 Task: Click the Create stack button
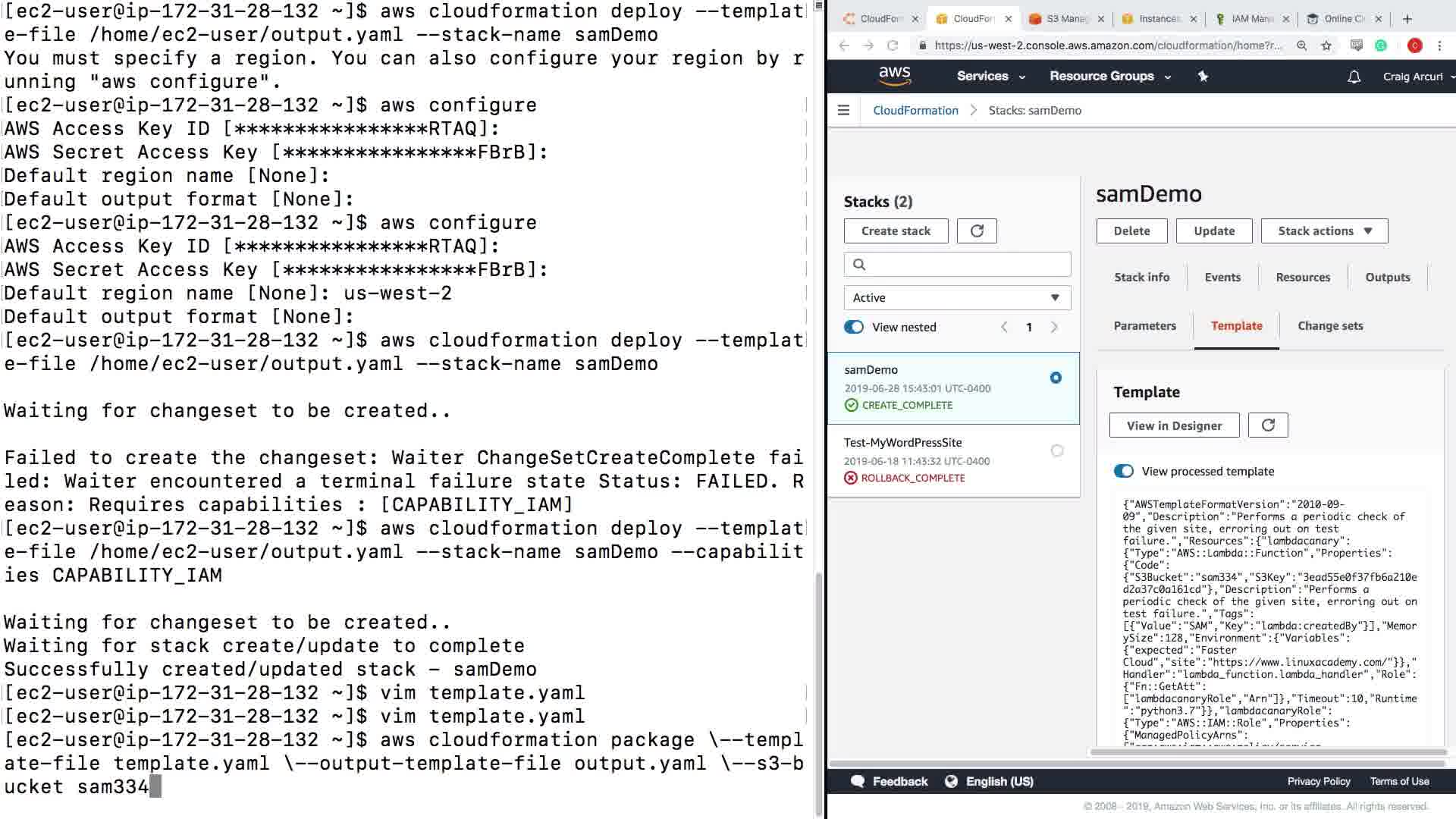pos(896,231)
